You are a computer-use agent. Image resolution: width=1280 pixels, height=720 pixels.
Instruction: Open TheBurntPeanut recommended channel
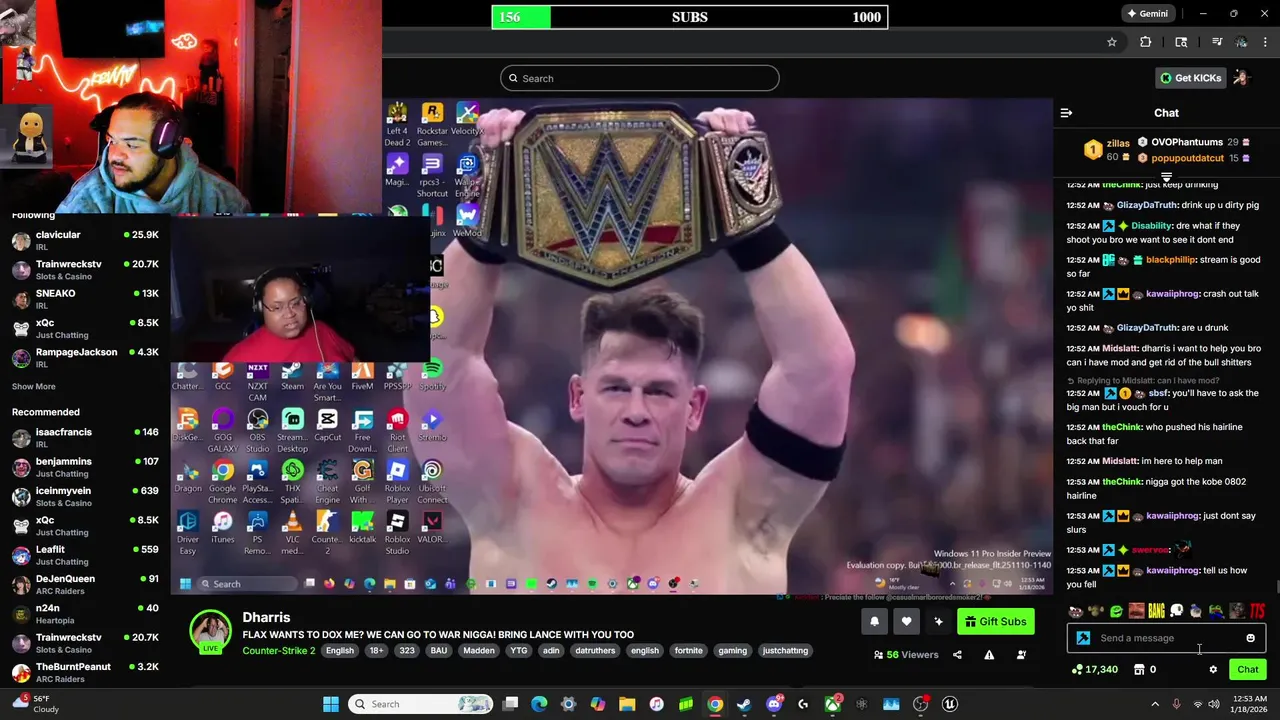(x=85, y=672)
